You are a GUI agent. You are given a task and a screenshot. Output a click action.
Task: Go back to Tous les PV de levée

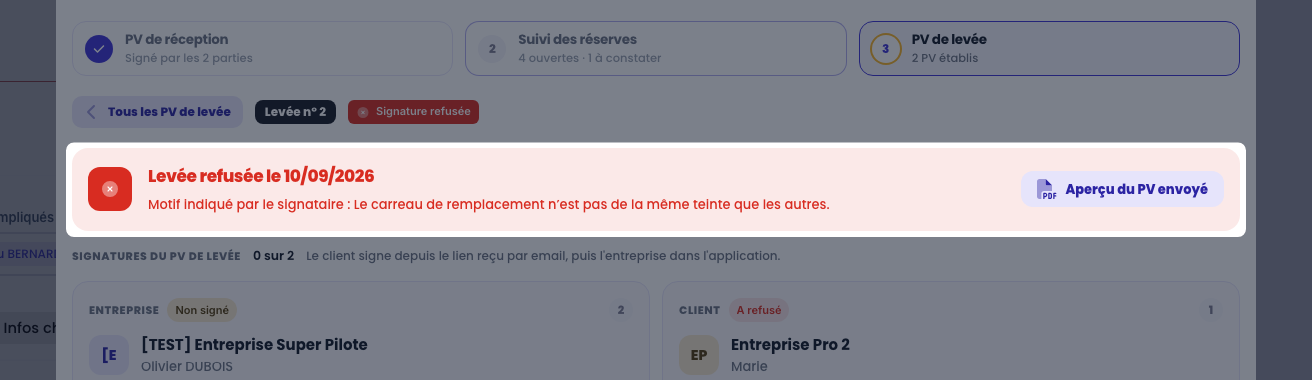tap(158, 112)
